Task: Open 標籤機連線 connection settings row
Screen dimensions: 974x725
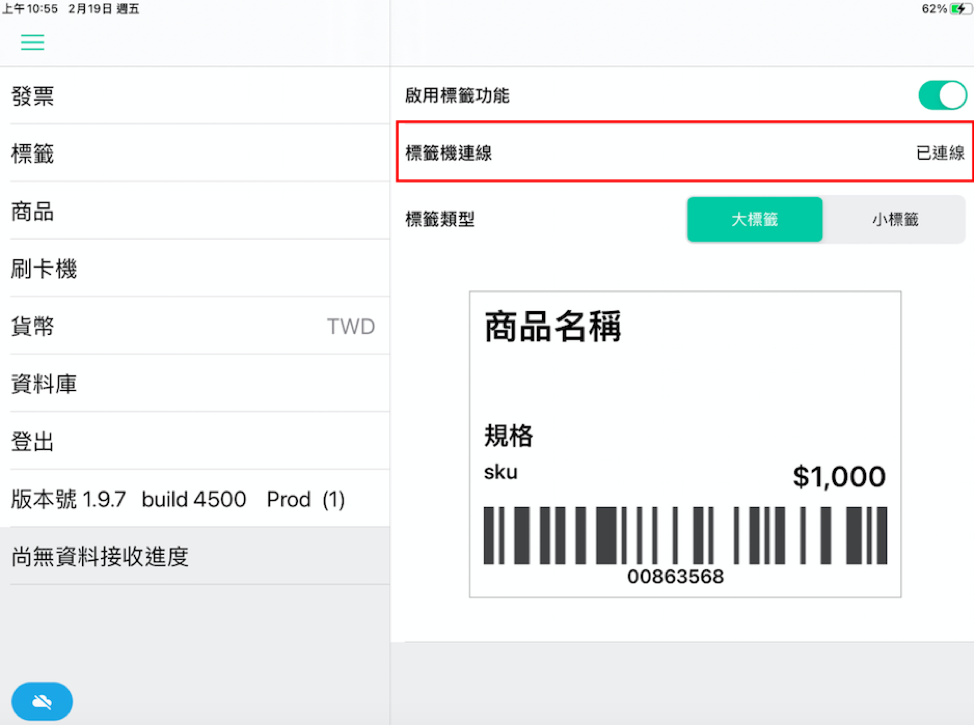Action: pos(685,152)
